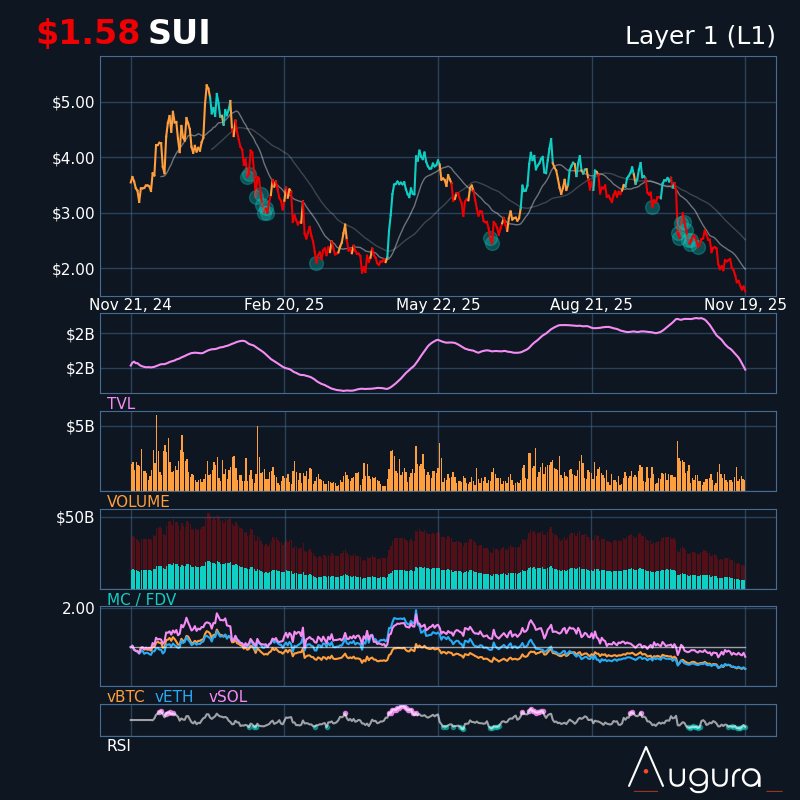
Task: Click the red $1.58 price
Action: point(88,33)
